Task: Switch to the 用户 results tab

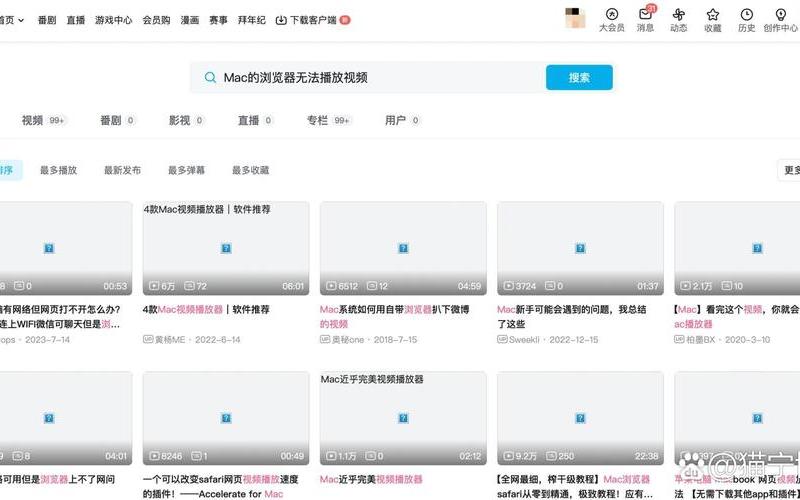Action: pos(402,120)
